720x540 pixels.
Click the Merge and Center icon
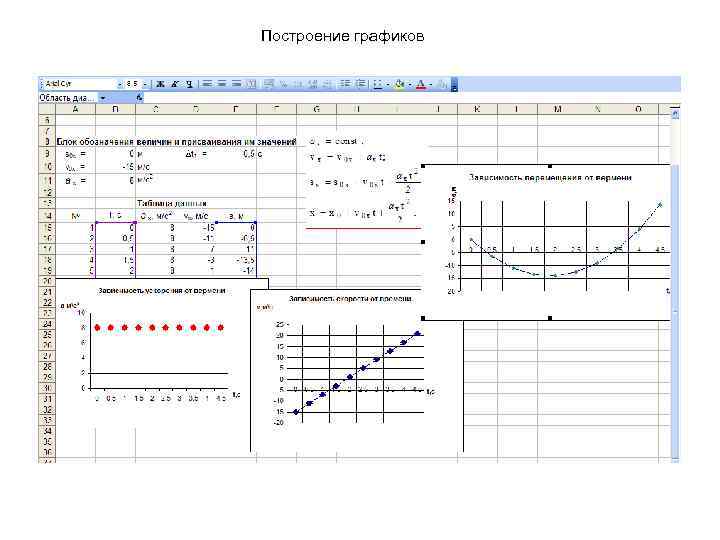(251, 84)
